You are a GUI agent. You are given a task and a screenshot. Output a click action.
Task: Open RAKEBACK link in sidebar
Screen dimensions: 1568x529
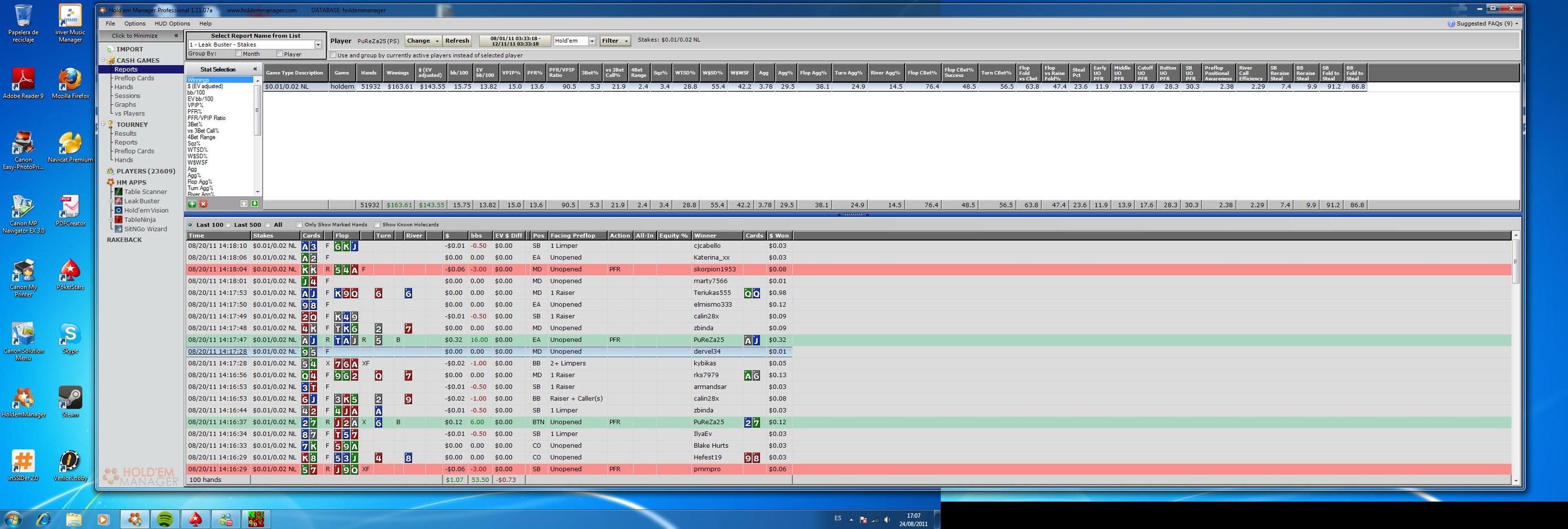pyautogui.click(x=124, y=240)
